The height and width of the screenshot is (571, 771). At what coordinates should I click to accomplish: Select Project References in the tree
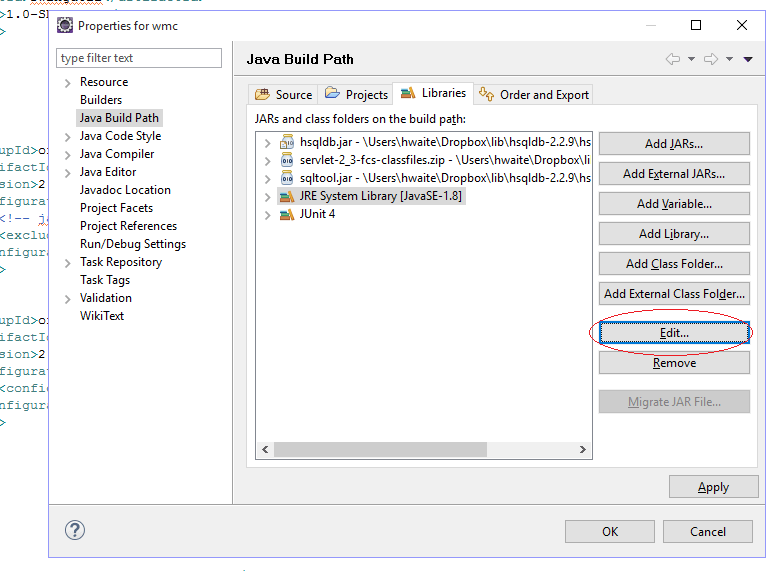tap(128, 226)
